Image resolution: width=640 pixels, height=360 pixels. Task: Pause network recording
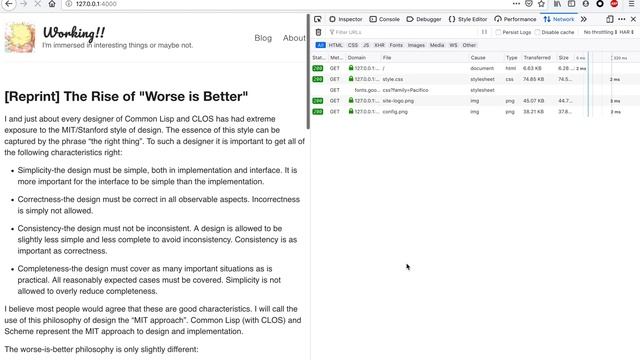pyautogui.click(x=484, y=32)
